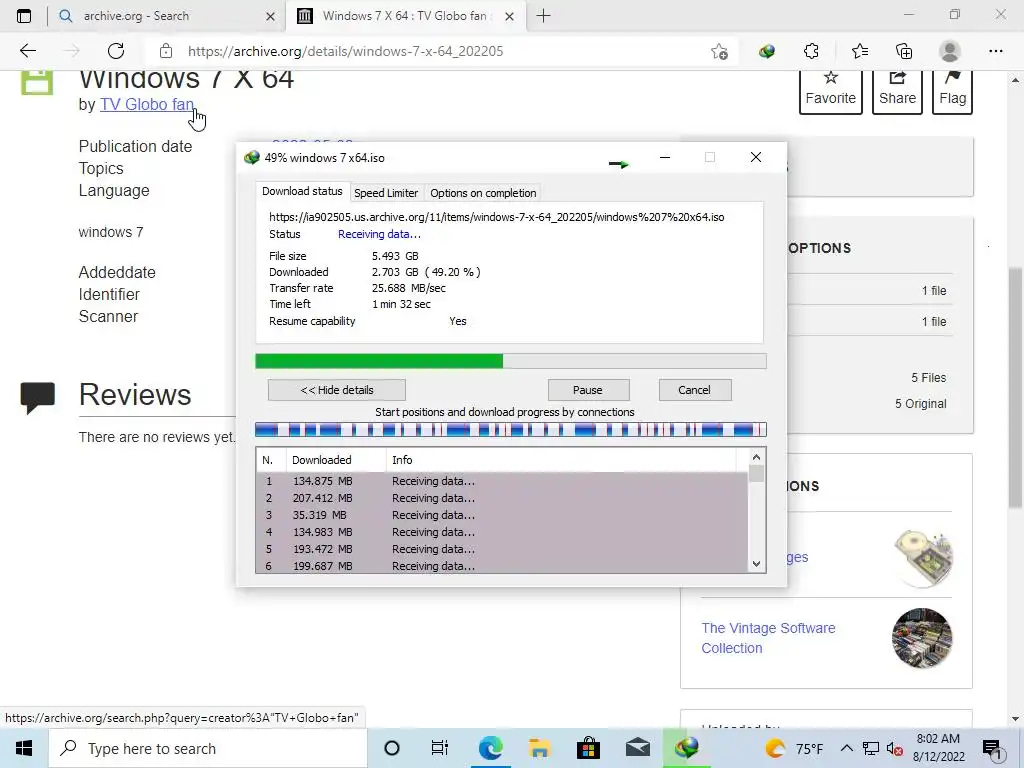The image size is (1024, 768).
Task: Click the 5 Files entry
Action: point(929,377)
